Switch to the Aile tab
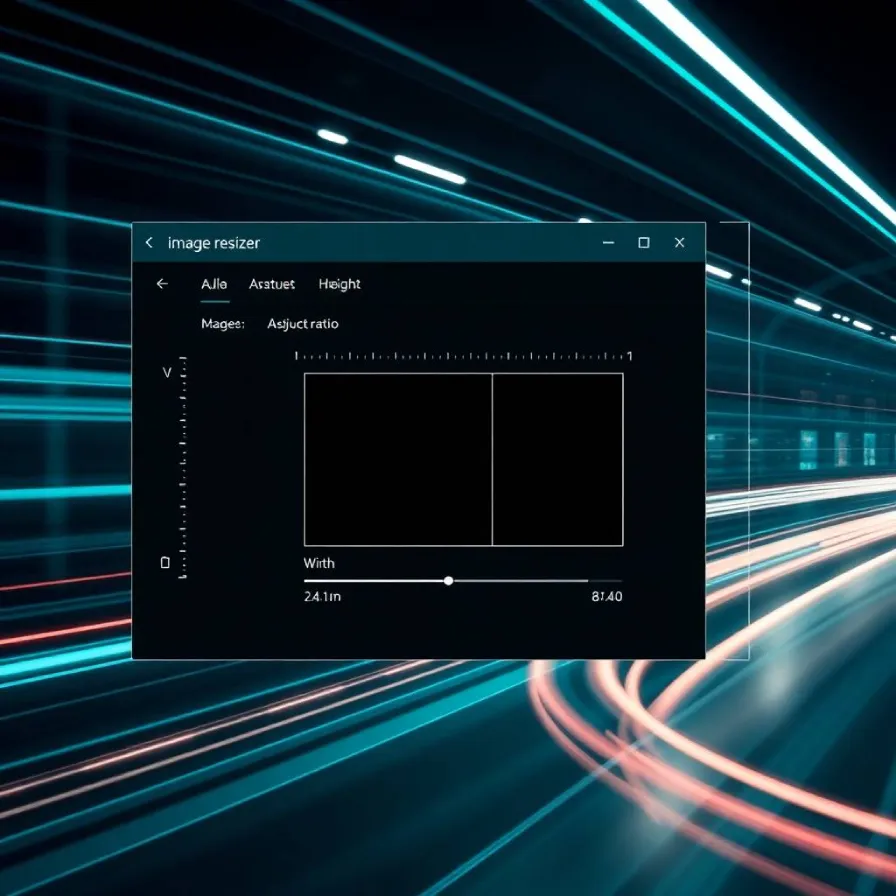This screenshot has height=896, width=896. click(214, 284)
